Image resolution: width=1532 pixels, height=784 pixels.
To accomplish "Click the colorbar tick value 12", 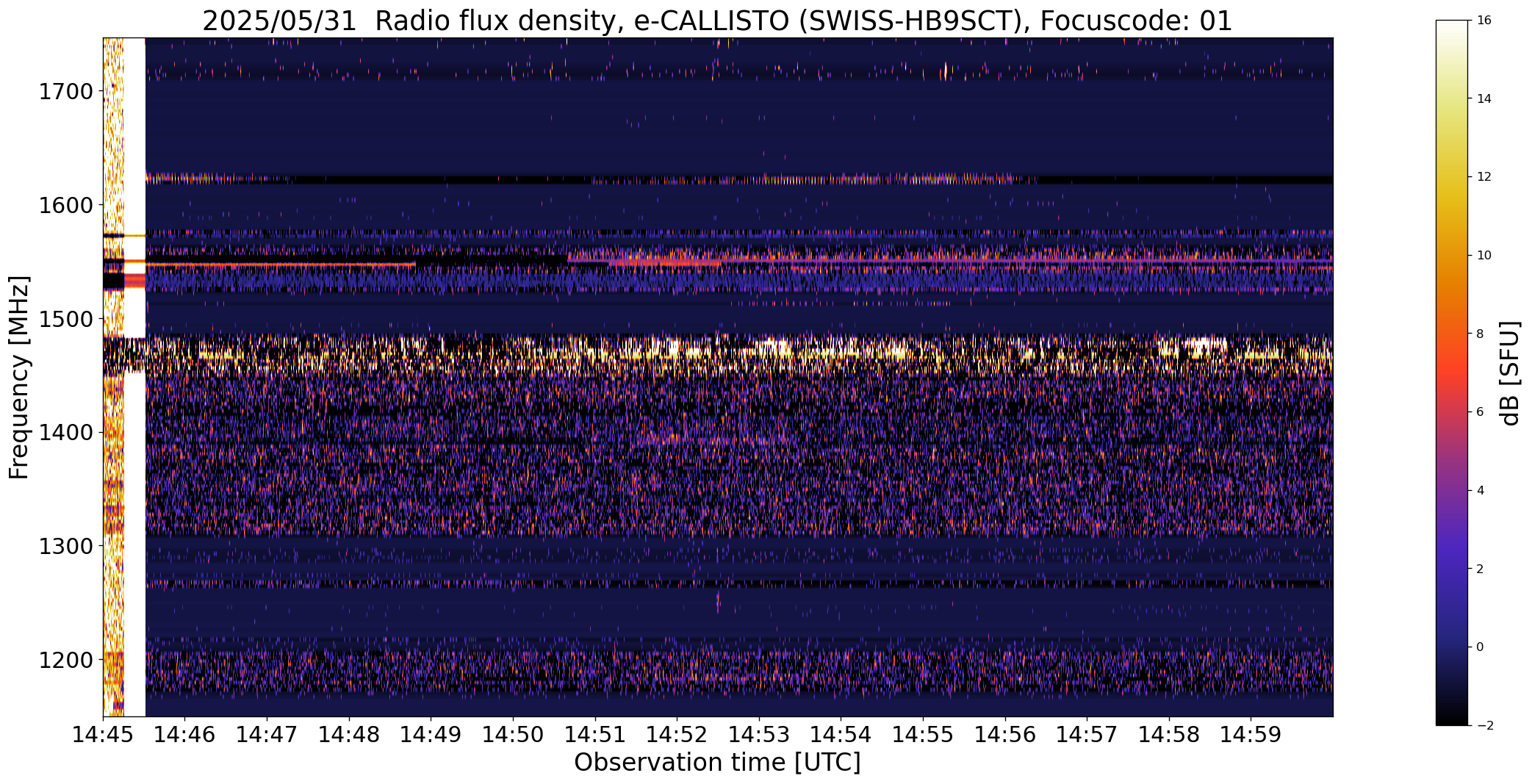I will click(1484, 177).
